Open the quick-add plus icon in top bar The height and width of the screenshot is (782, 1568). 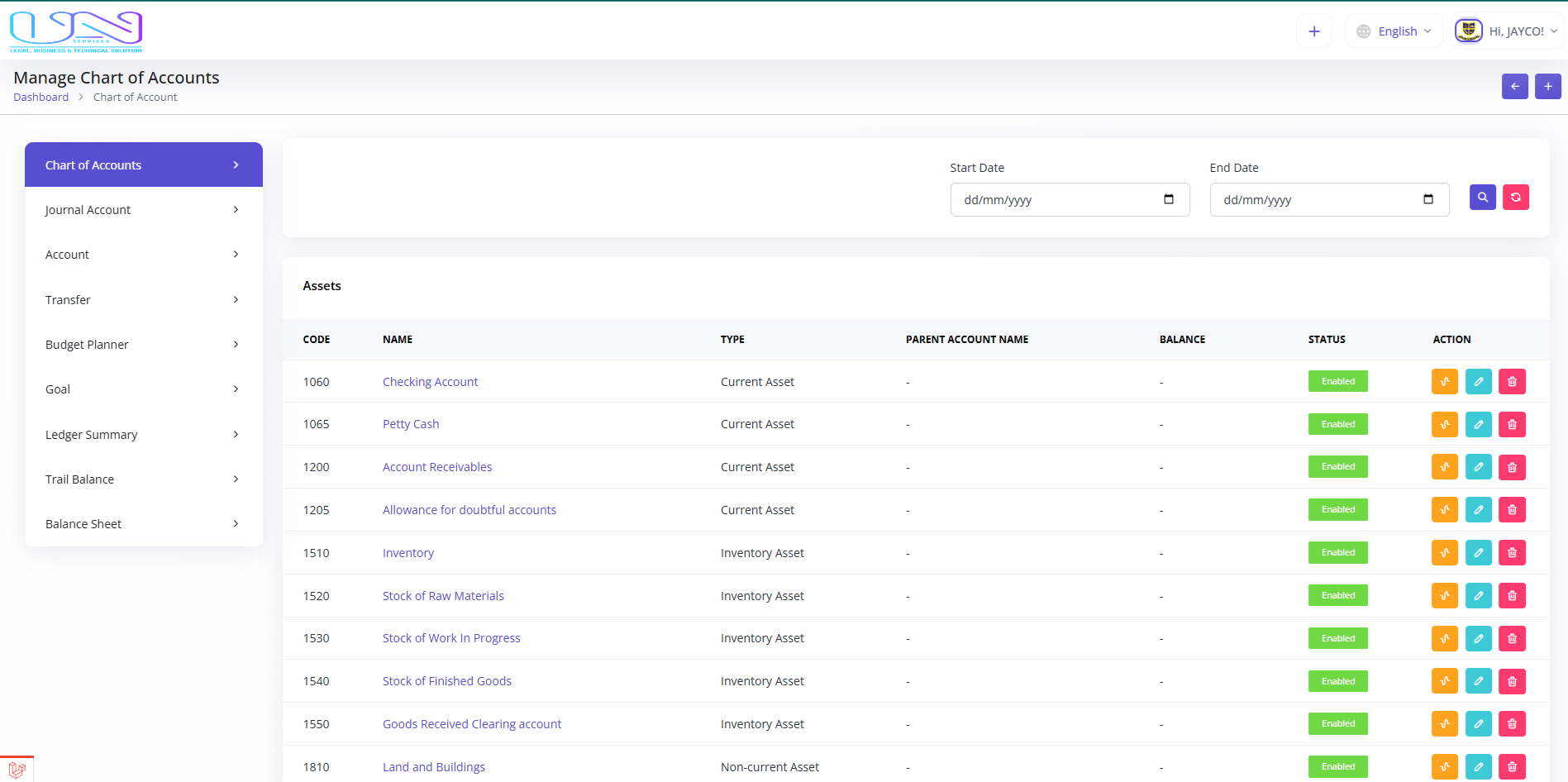pyautogui.click(x=1313, y=31)
